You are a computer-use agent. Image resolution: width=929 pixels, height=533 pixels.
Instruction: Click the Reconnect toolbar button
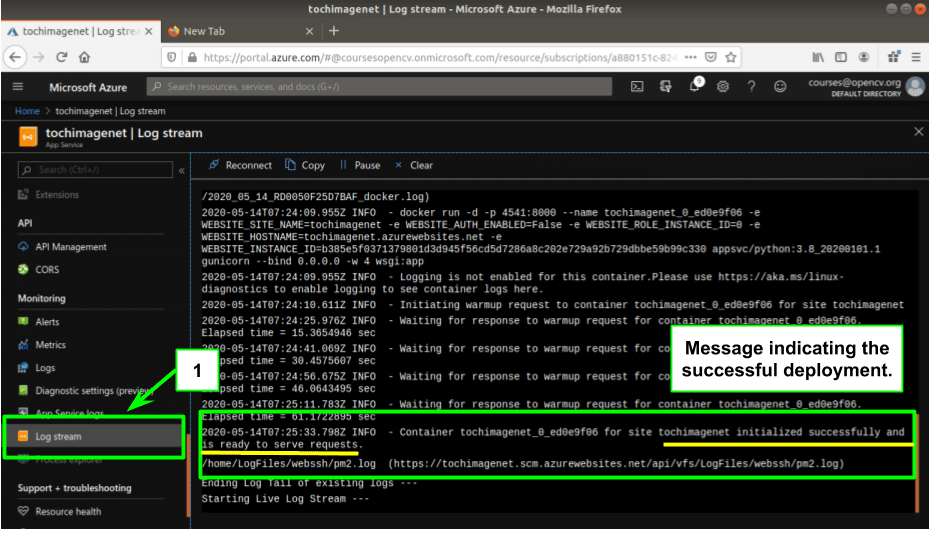point(240,165)
